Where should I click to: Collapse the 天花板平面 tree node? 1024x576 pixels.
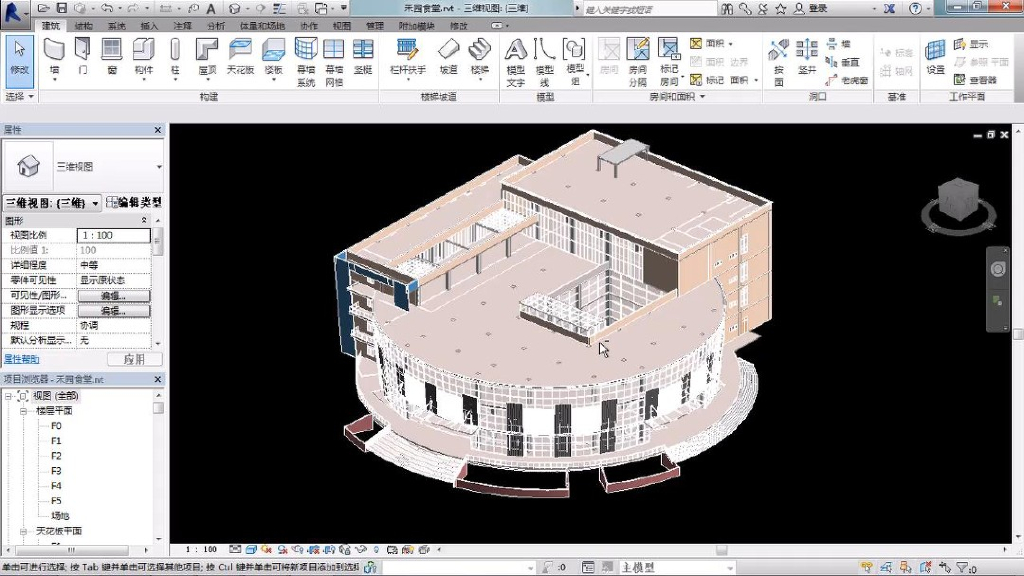point(24,532)
